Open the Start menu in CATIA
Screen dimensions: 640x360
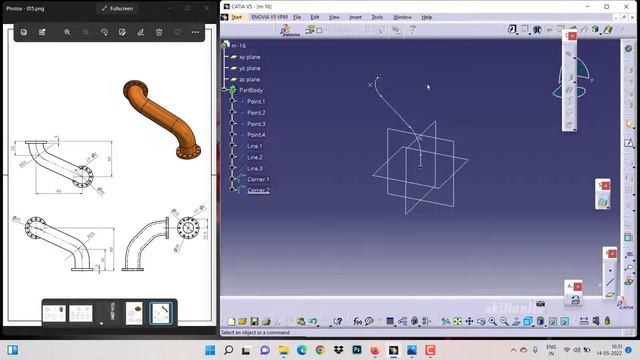click(x=237, y=17)
